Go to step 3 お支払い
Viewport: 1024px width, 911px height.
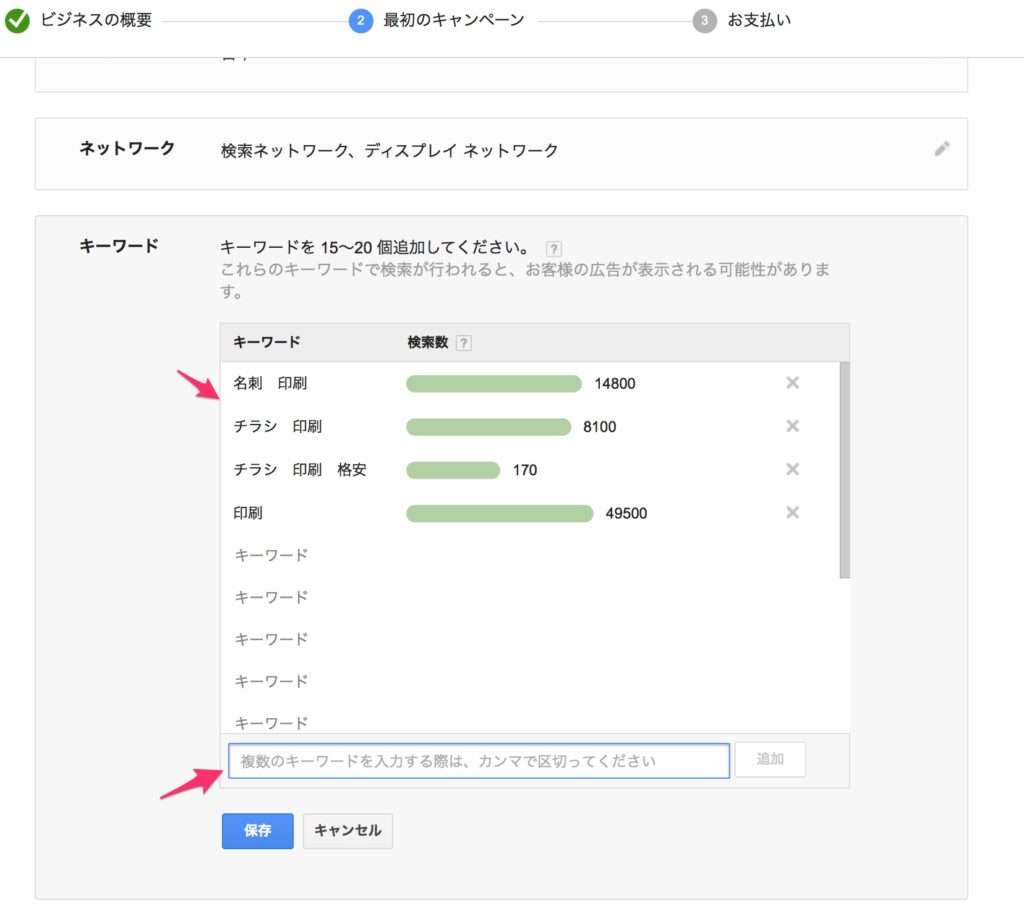704,21
